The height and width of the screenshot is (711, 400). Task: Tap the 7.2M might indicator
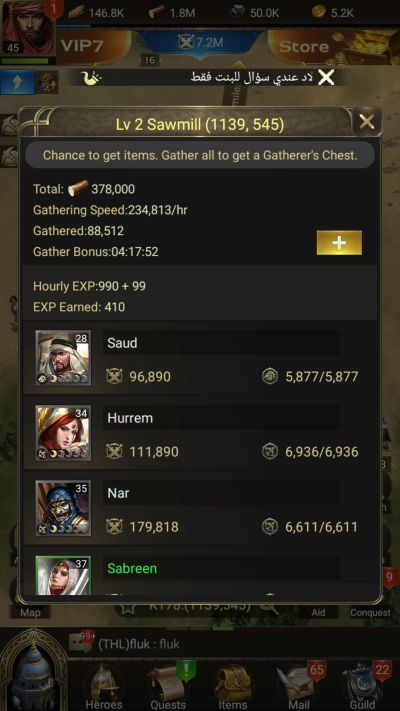[201, 43]
